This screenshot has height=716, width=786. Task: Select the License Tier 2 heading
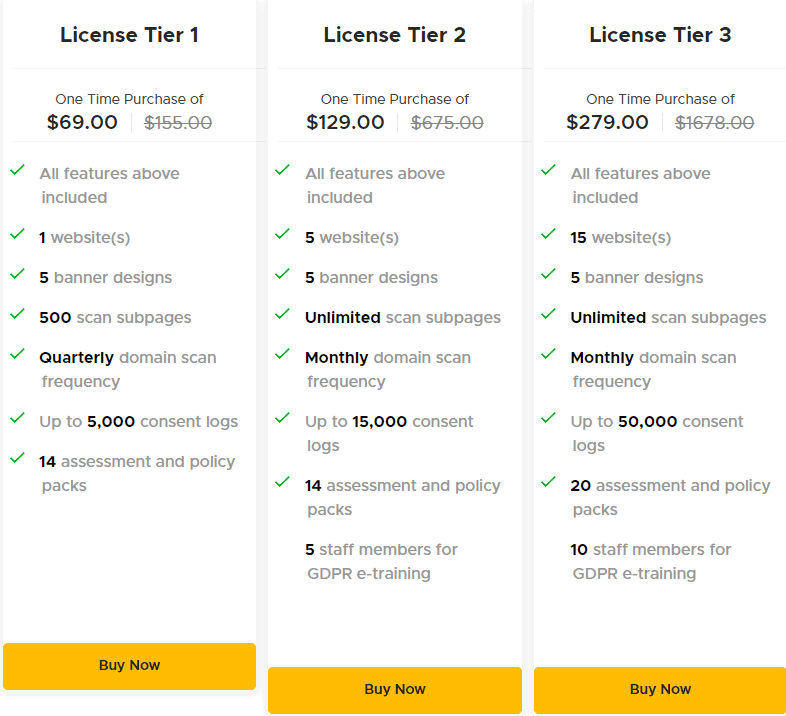coord(395,35)
